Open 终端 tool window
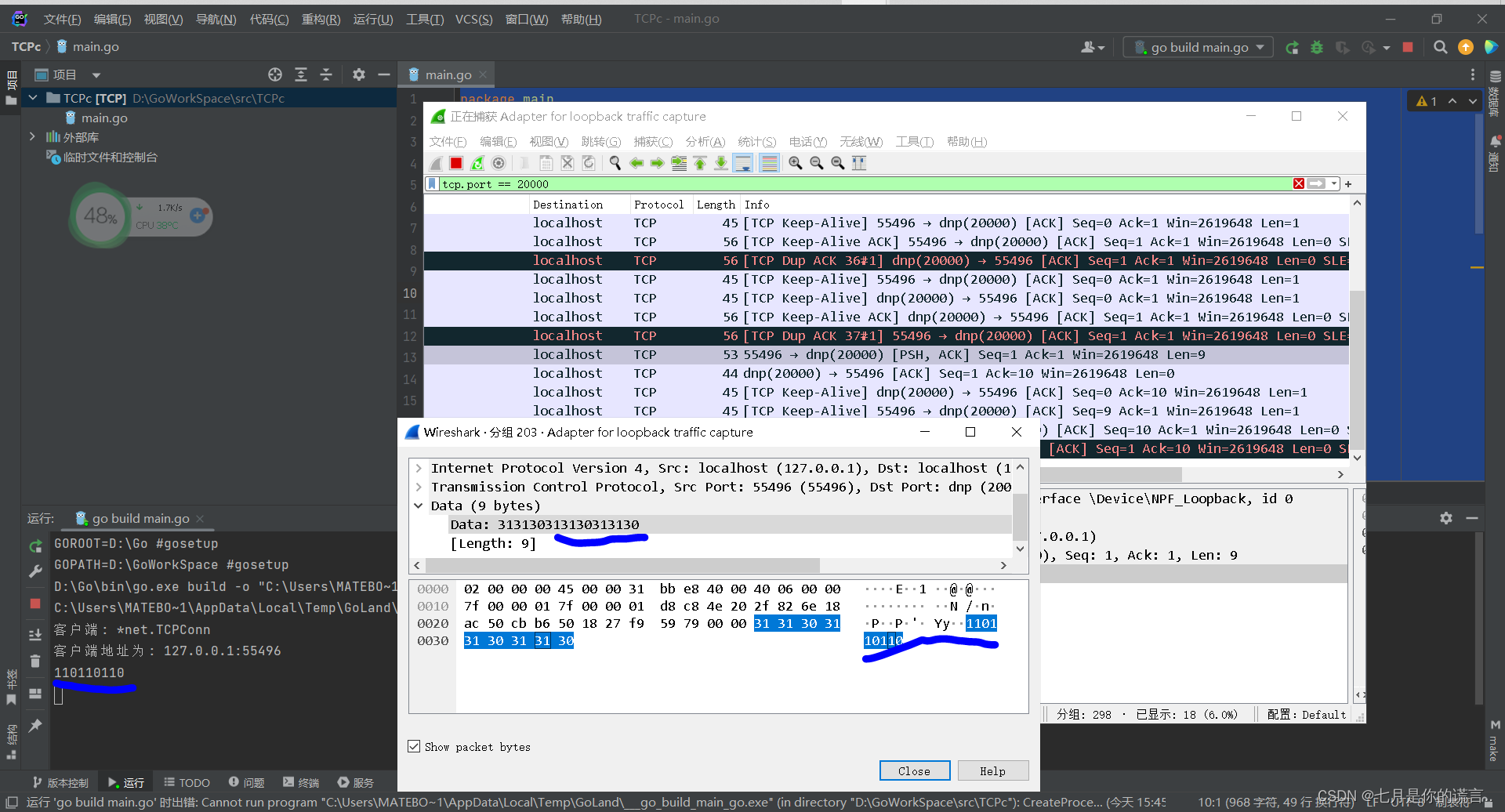Viewport: 1505px width, 812px height. (301, 782)
